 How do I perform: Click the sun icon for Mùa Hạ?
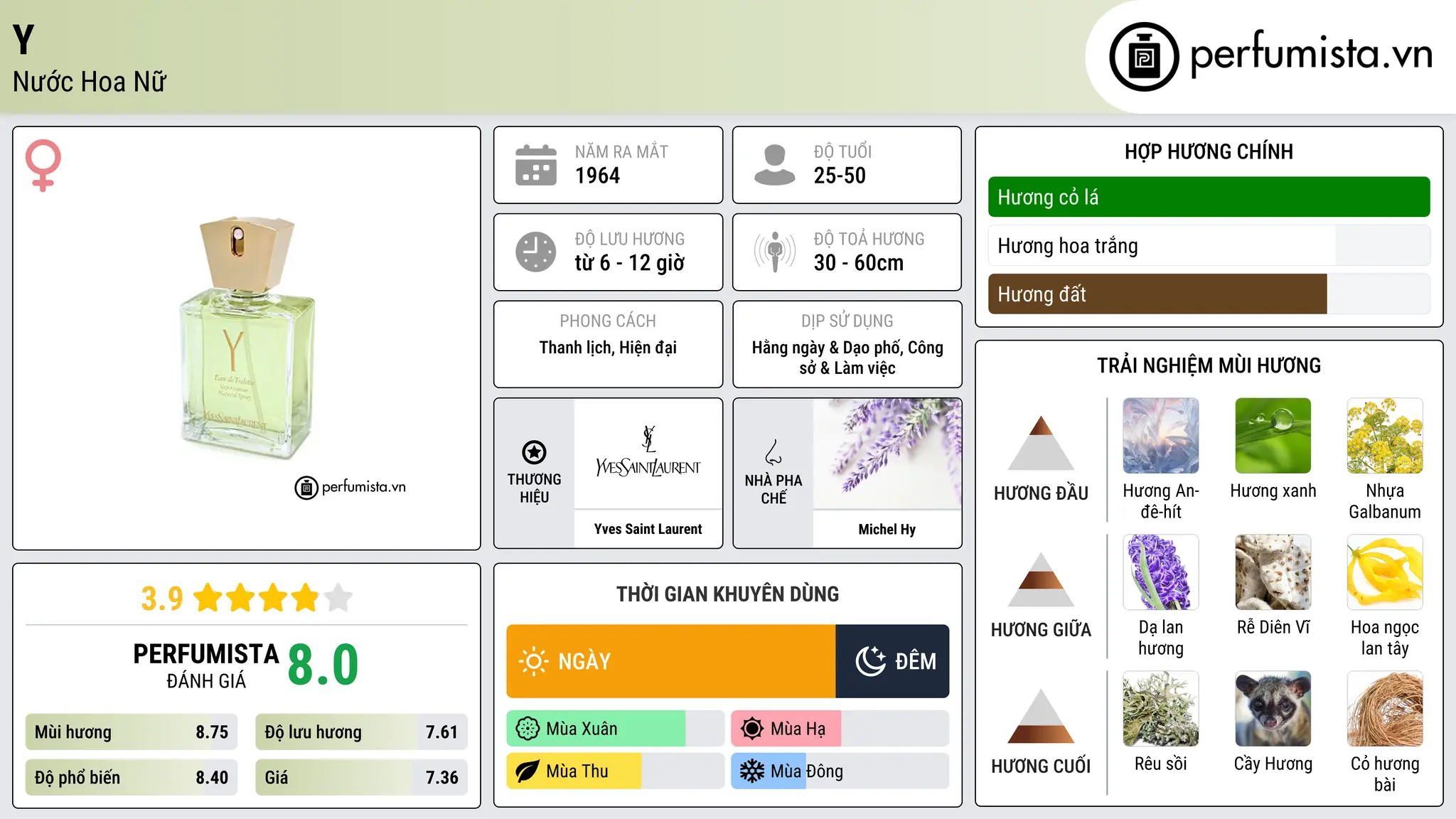pyautogui.click(x=752, y=729)
